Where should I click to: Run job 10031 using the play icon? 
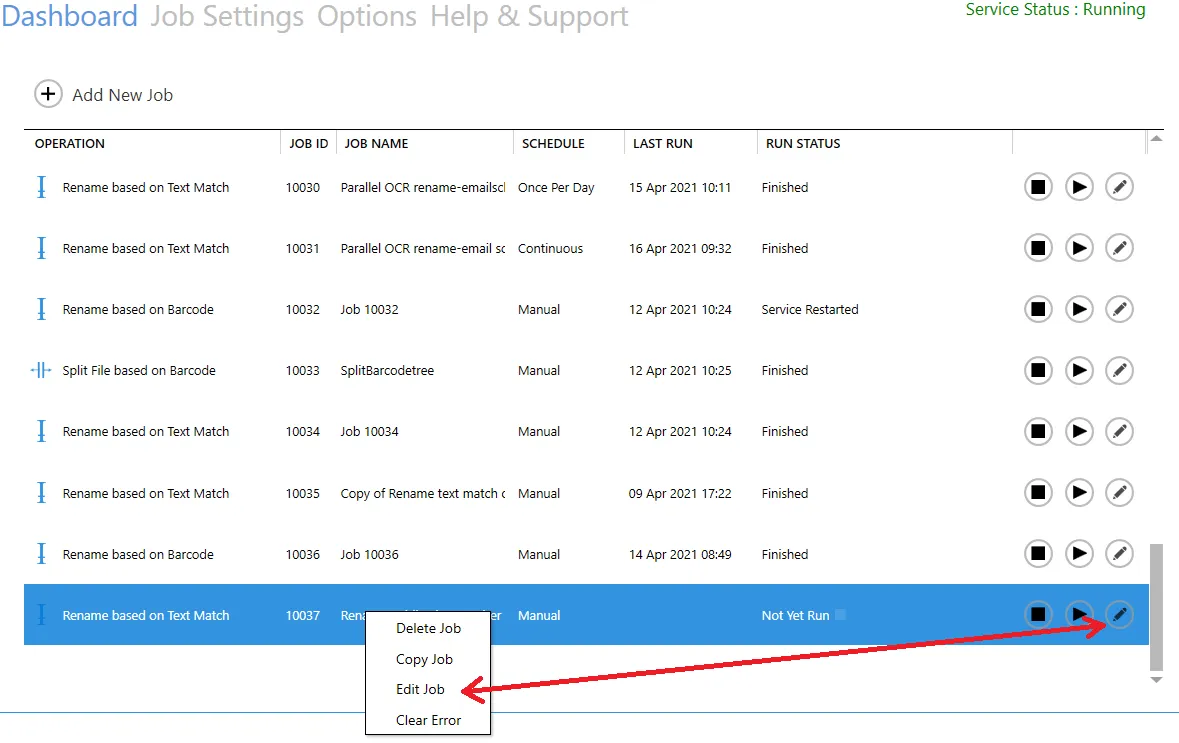[x=1079, y=248]
